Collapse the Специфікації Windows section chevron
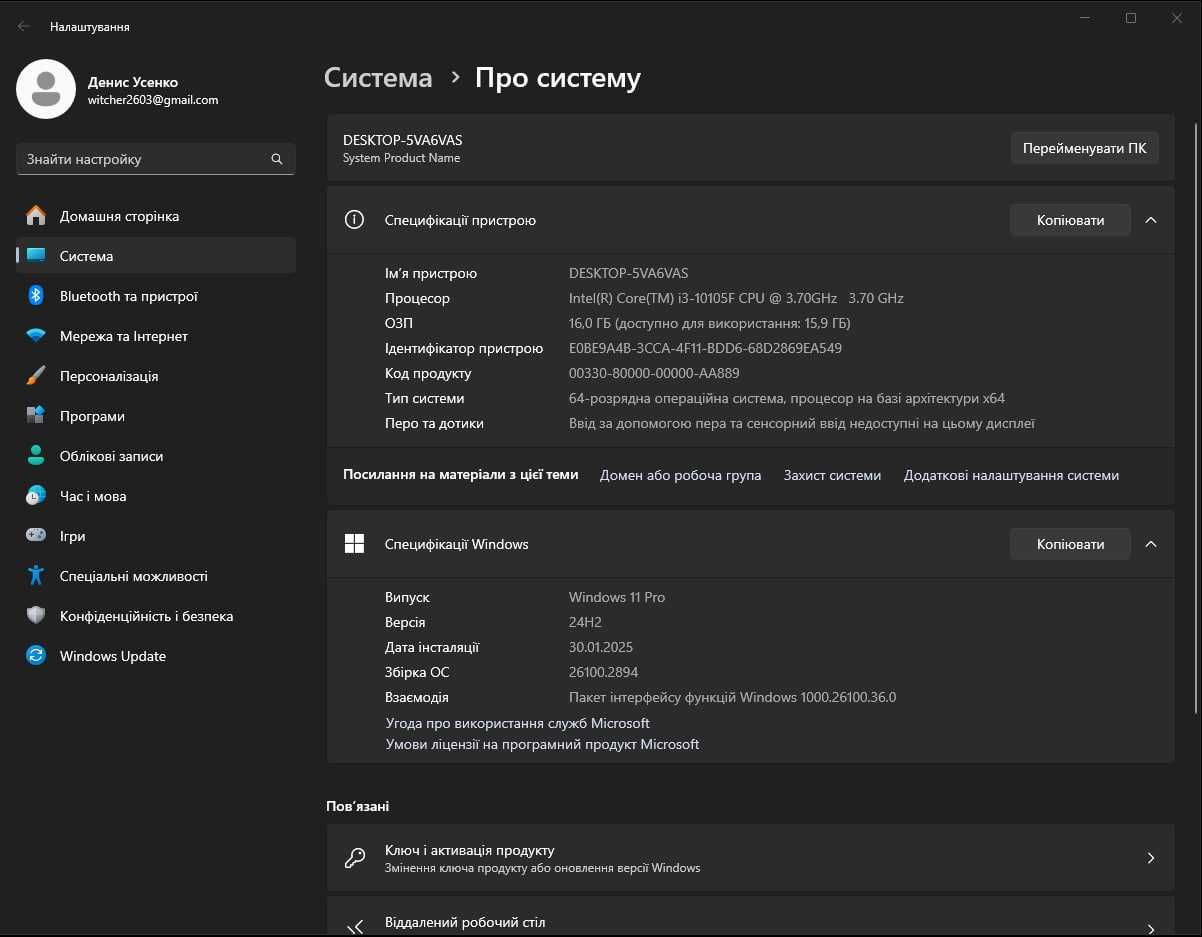This screenshot has height=937, width=1202. click(x=1151, y=544)
